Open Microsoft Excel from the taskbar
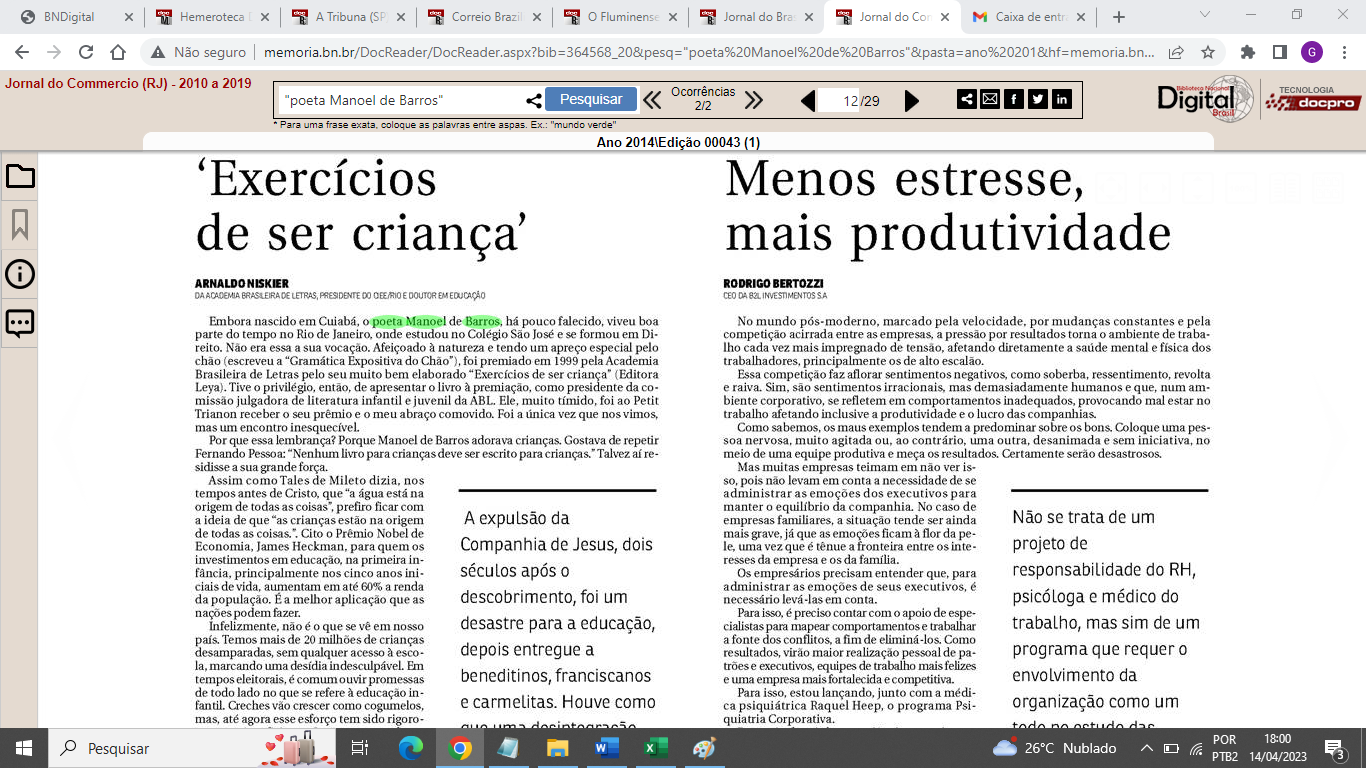1366x768 pixels. click(x=656, y=748)
